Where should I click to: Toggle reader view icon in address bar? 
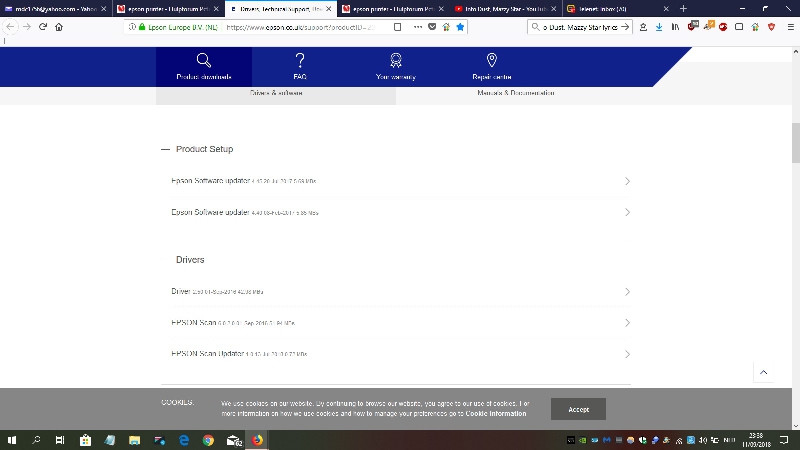[x=397, y=27]
